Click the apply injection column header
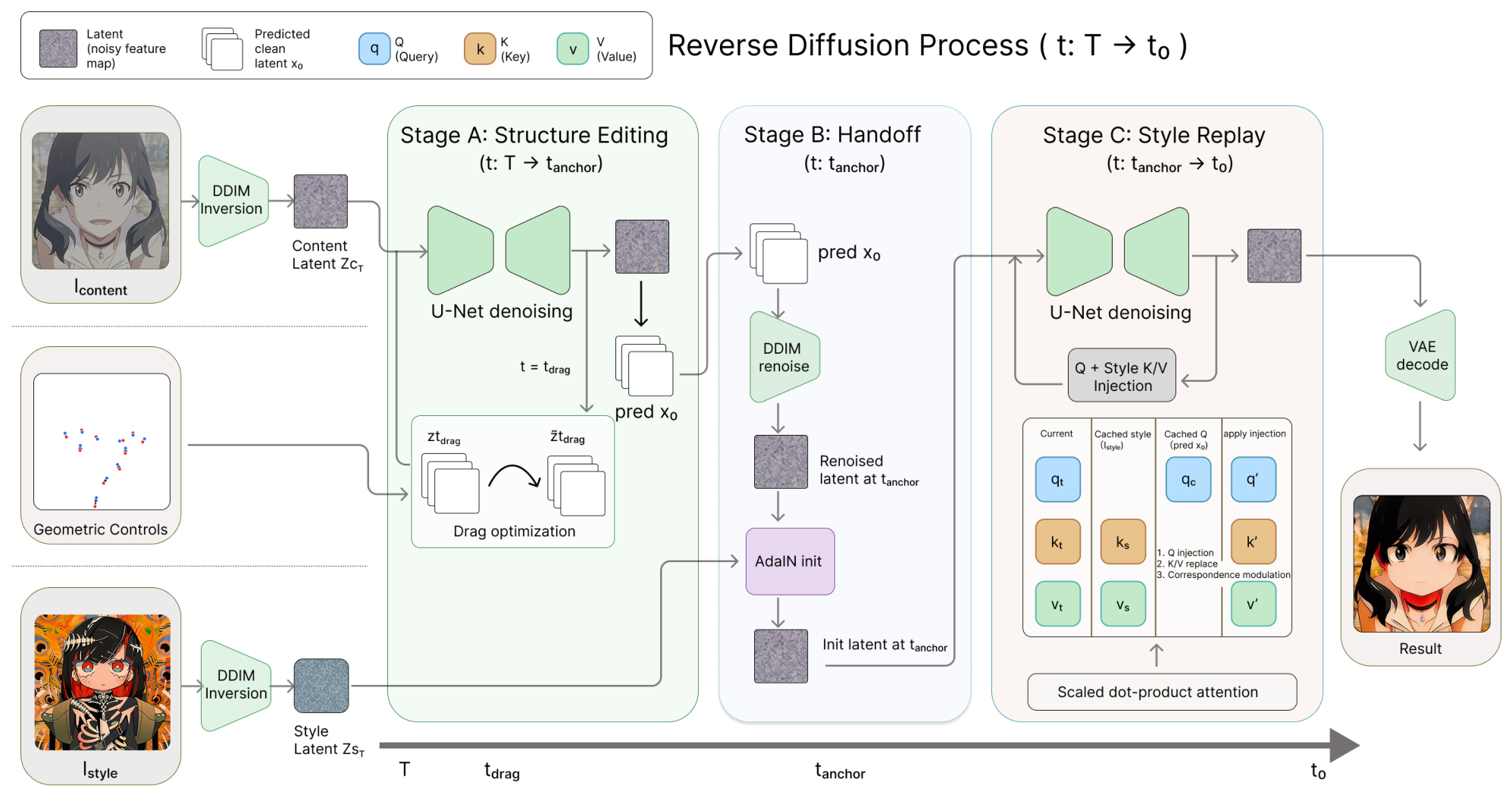 (1254, 434)
